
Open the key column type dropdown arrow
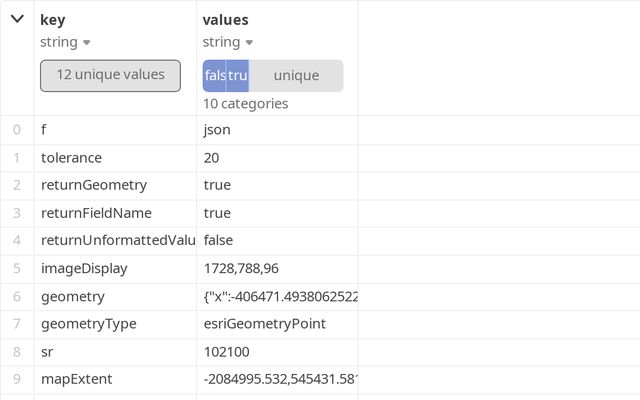87,43
